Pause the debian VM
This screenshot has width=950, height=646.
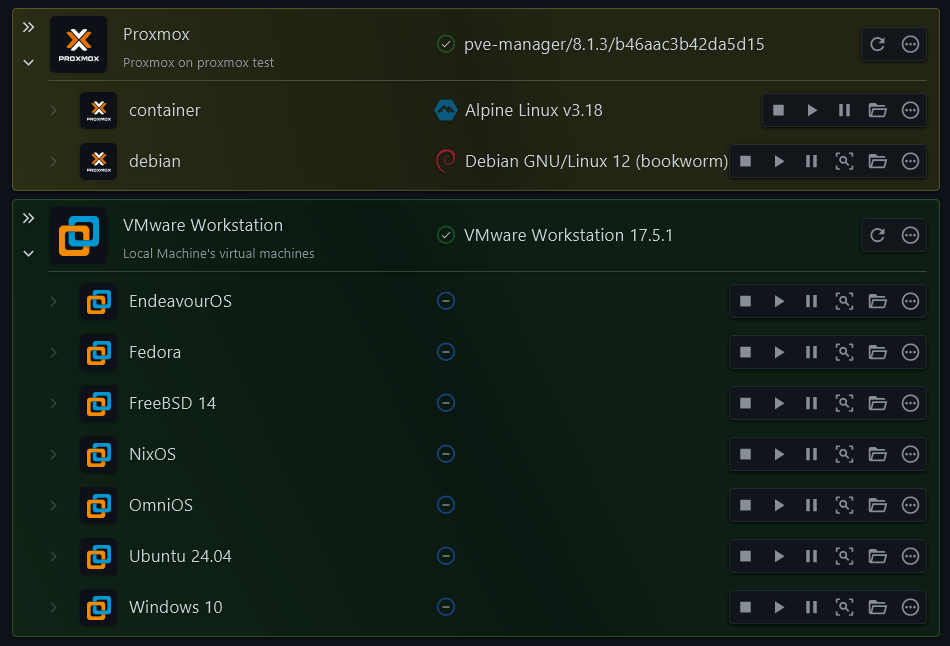(812, 161)
